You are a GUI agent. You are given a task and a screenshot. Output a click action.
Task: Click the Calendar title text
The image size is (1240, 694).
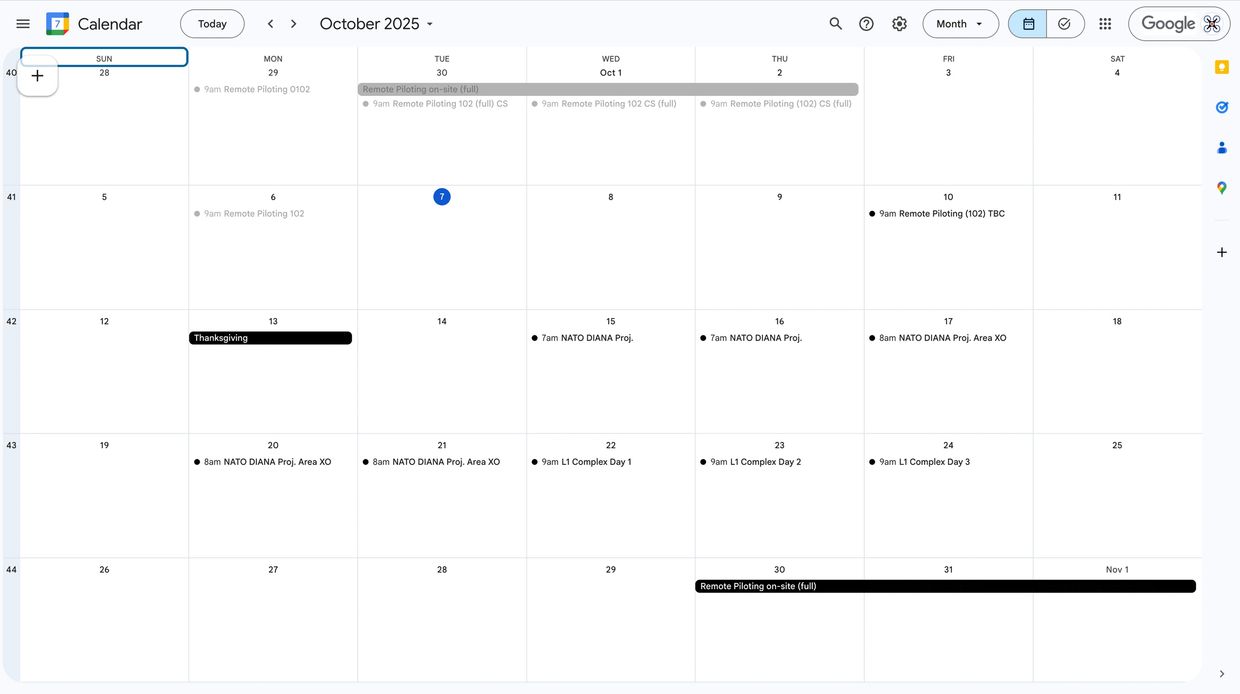click(x=110, y=24)
